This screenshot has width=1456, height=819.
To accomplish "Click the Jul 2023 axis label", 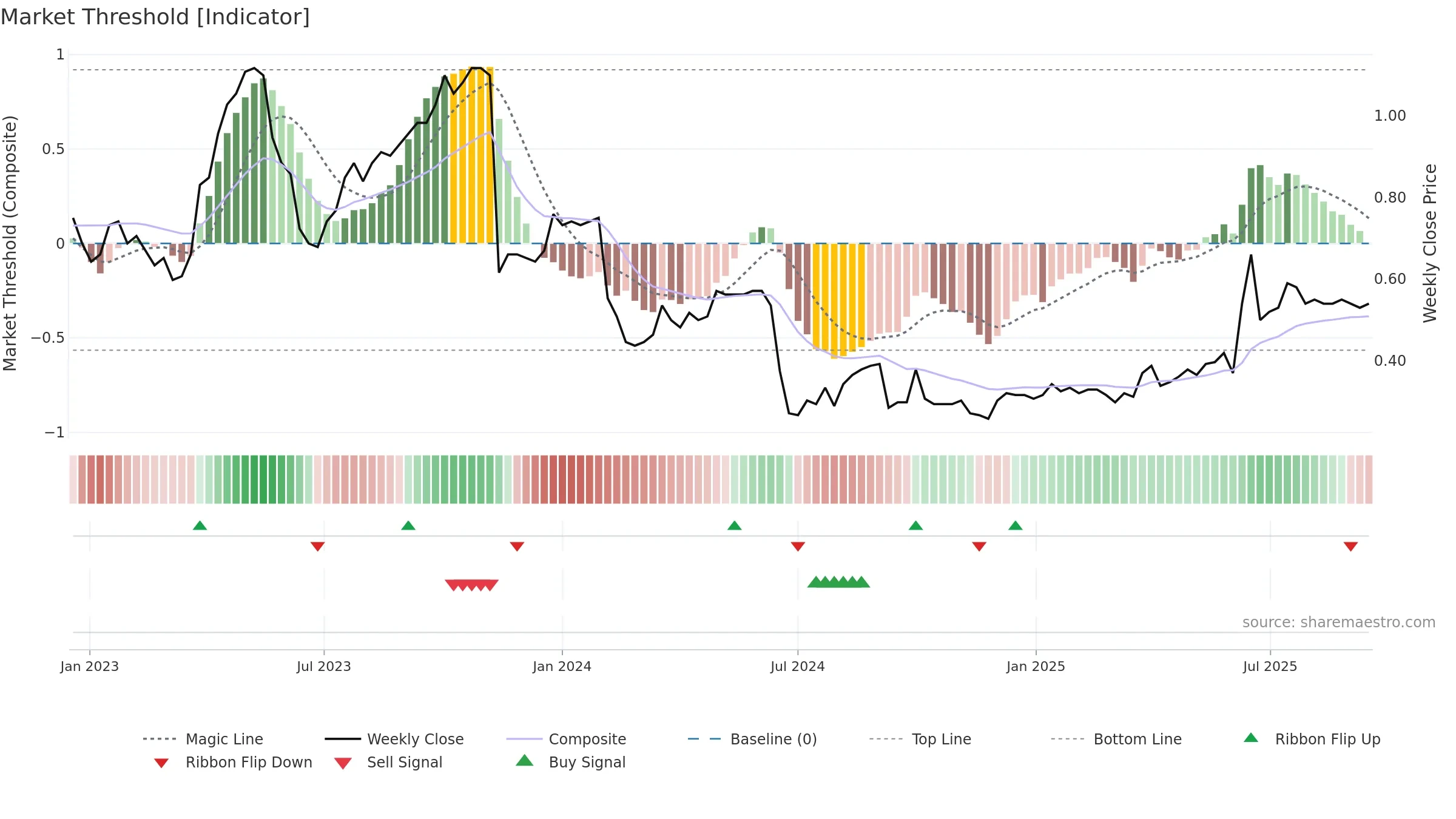I will 324,666.
